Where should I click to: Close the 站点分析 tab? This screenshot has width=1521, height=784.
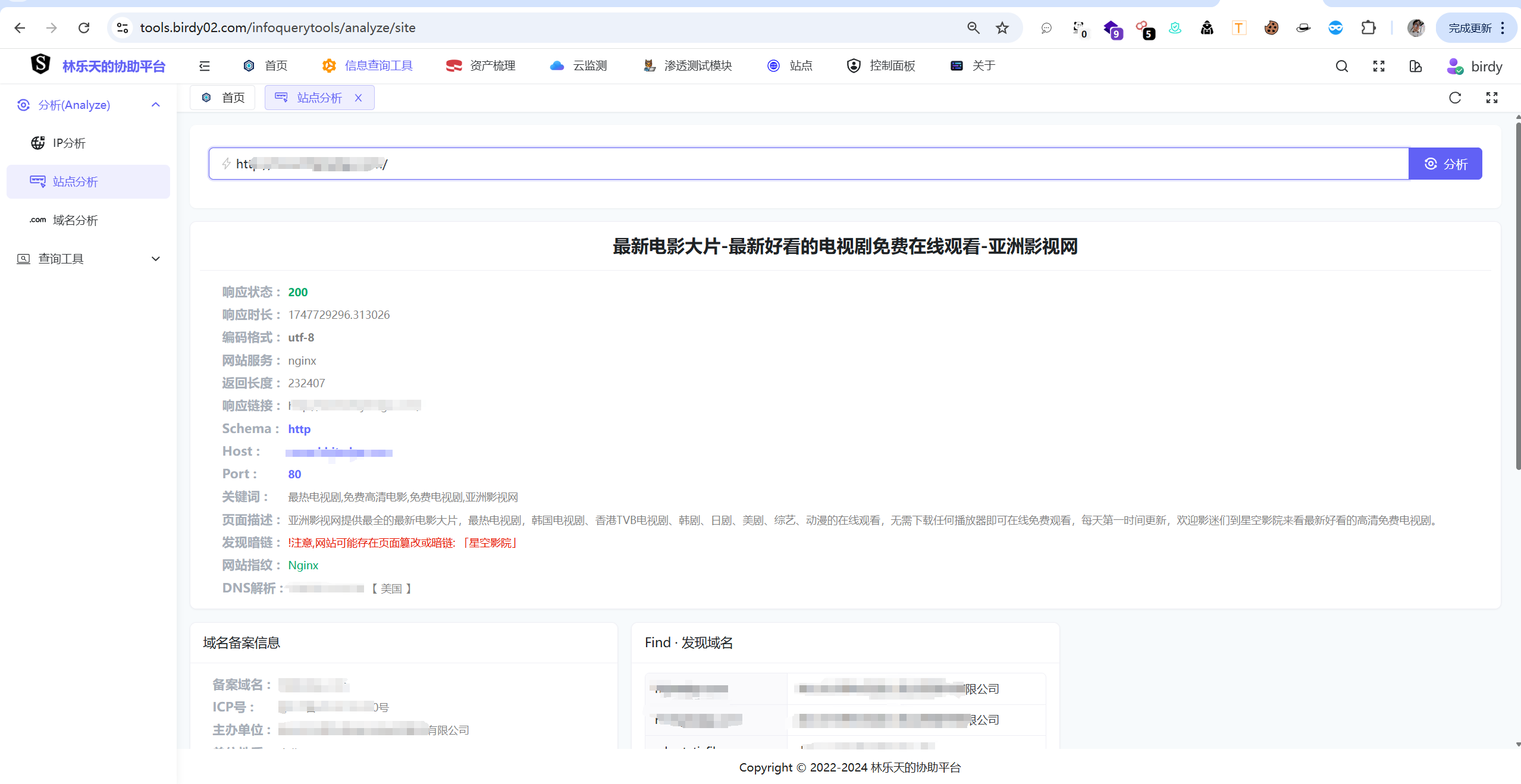click(x=358, y=98)
